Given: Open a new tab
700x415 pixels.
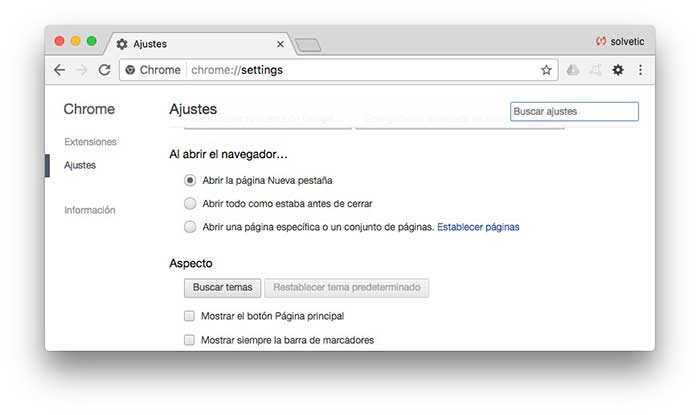Looking at the screenshot, I should [307, 44].
